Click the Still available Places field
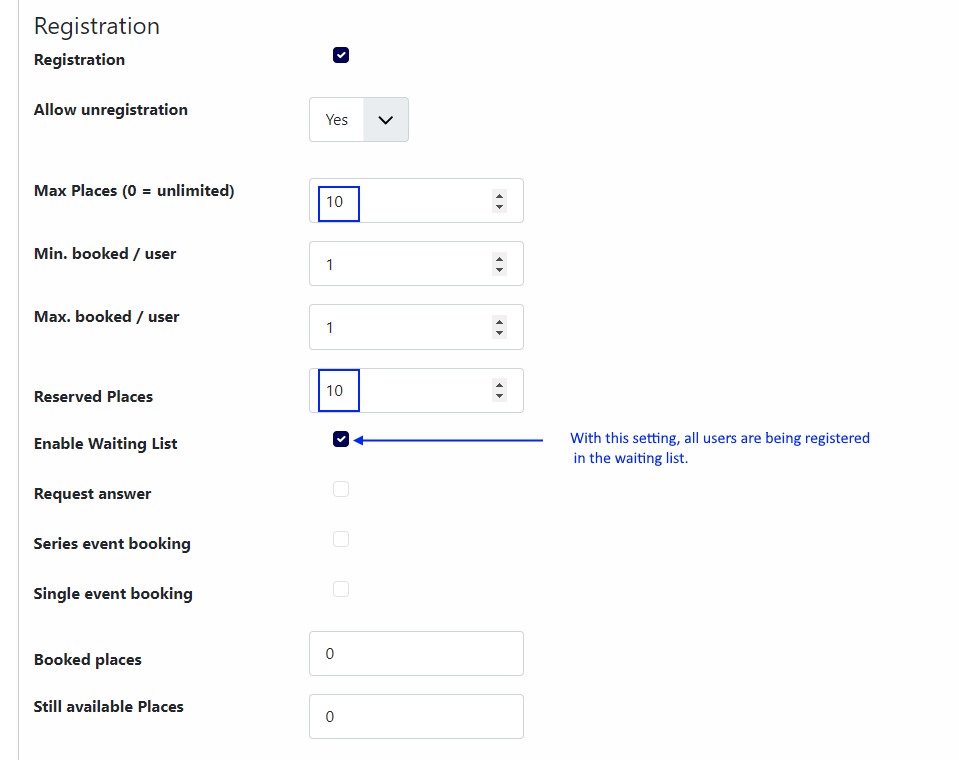 pyautogui.click(x=417, y=717)
